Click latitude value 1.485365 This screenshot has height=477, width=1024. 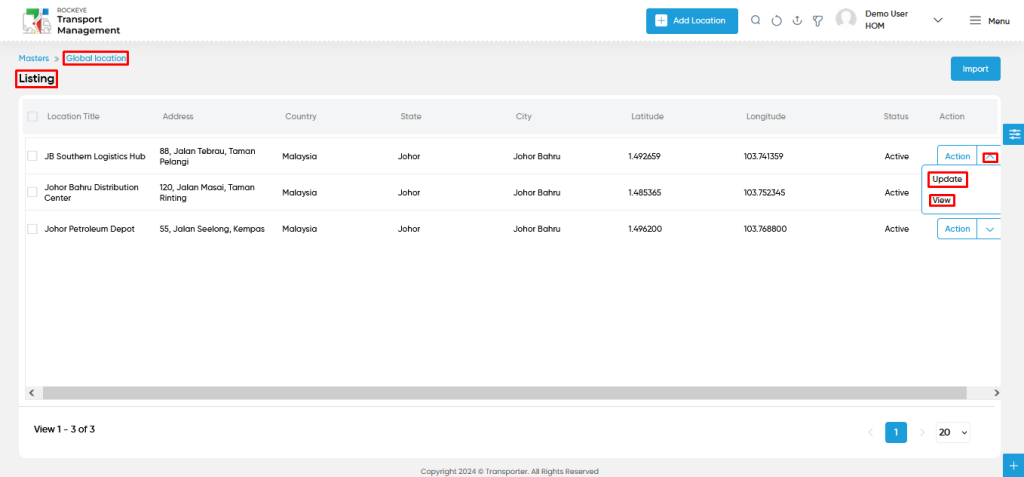point(644,192)
